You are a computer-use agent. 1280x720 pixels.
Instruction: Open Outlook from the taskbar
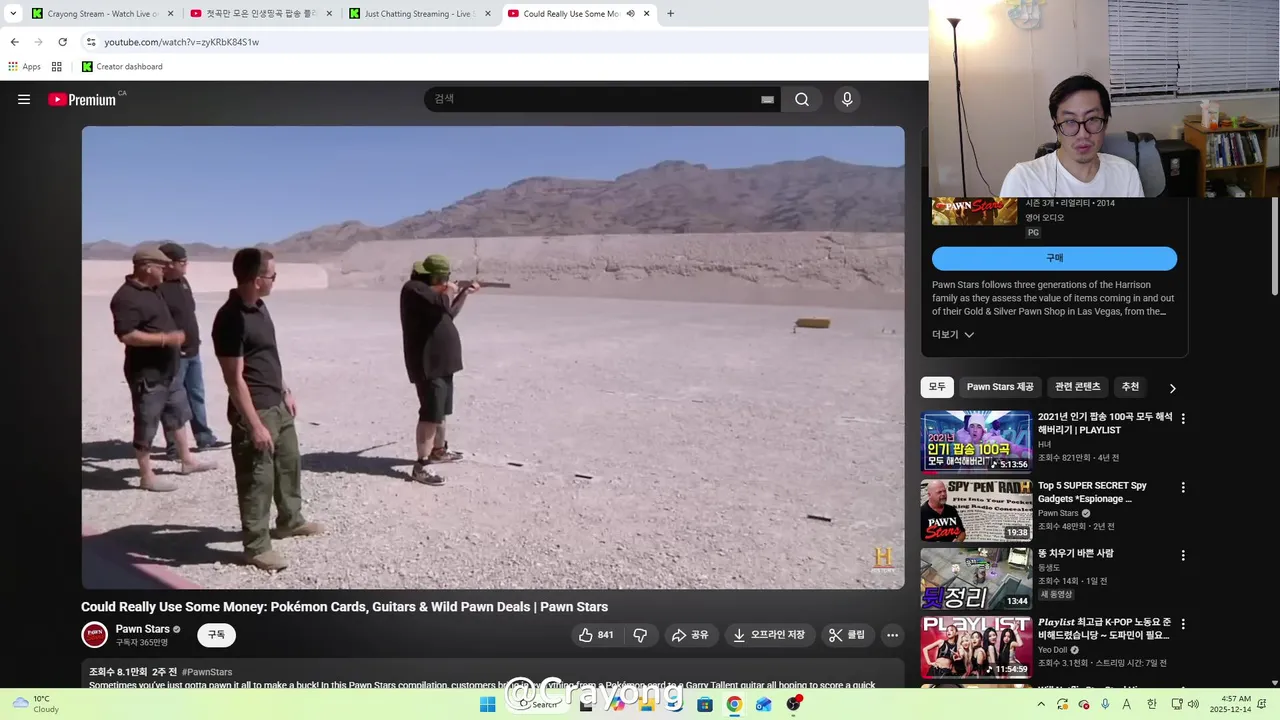764,704
